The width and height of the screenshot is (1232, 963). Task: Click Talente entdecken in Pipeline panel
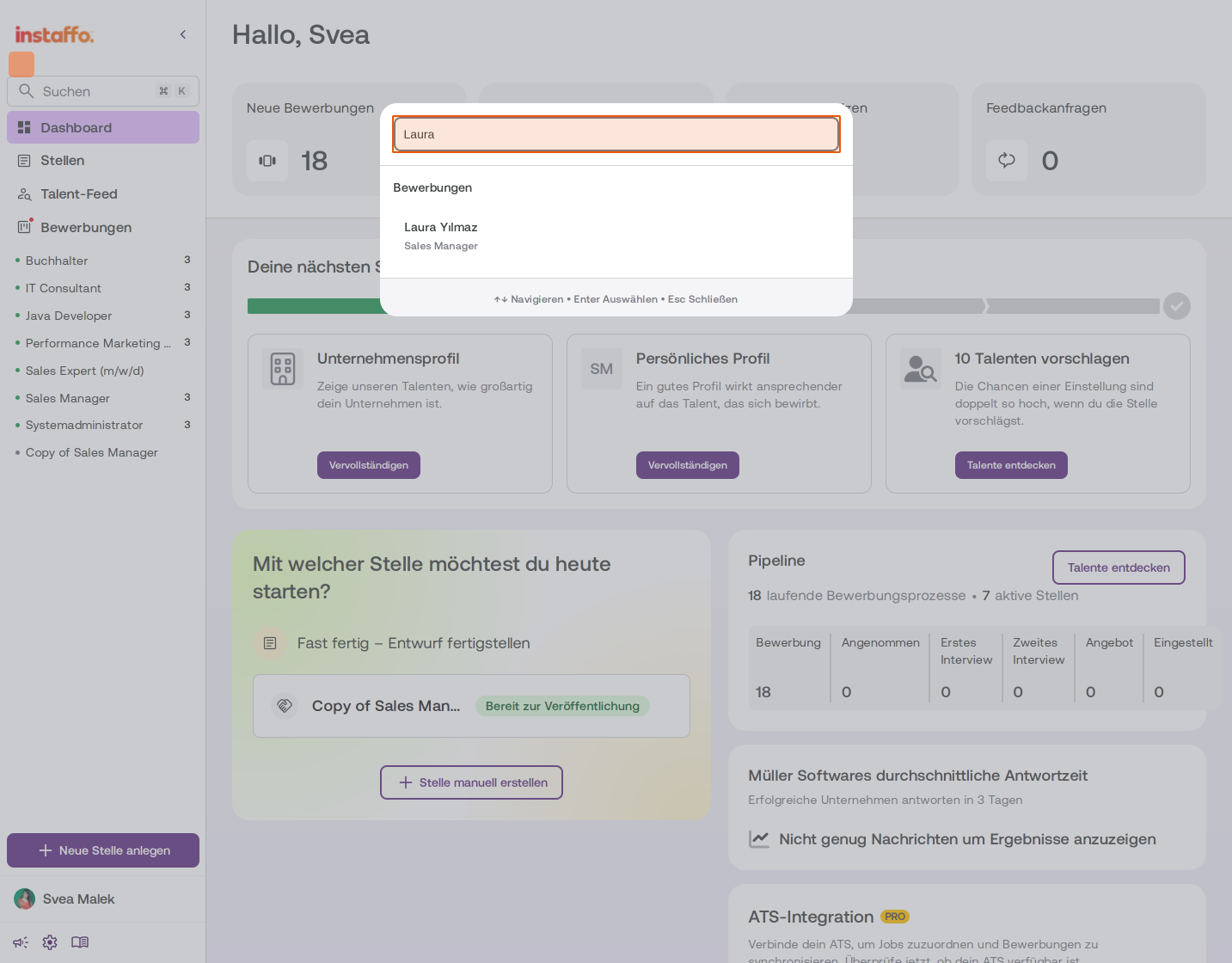(1119, 567)
